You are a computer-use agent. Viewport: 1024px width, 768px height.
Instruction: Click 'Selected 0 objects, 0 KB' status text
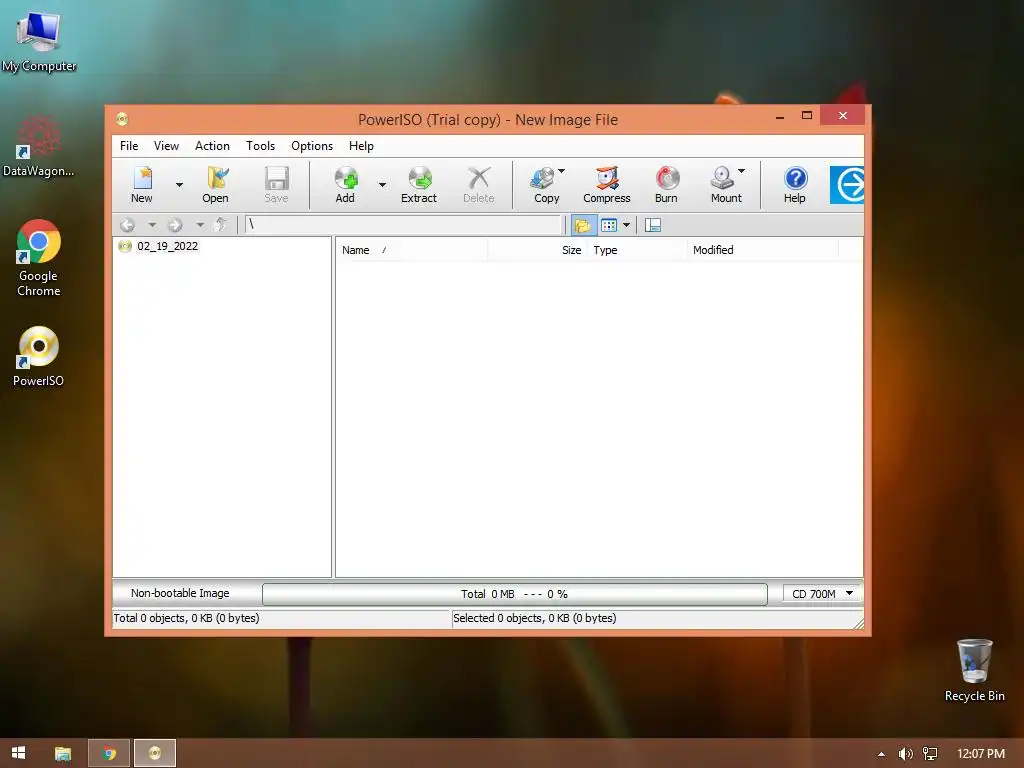(x=535, y=618)
